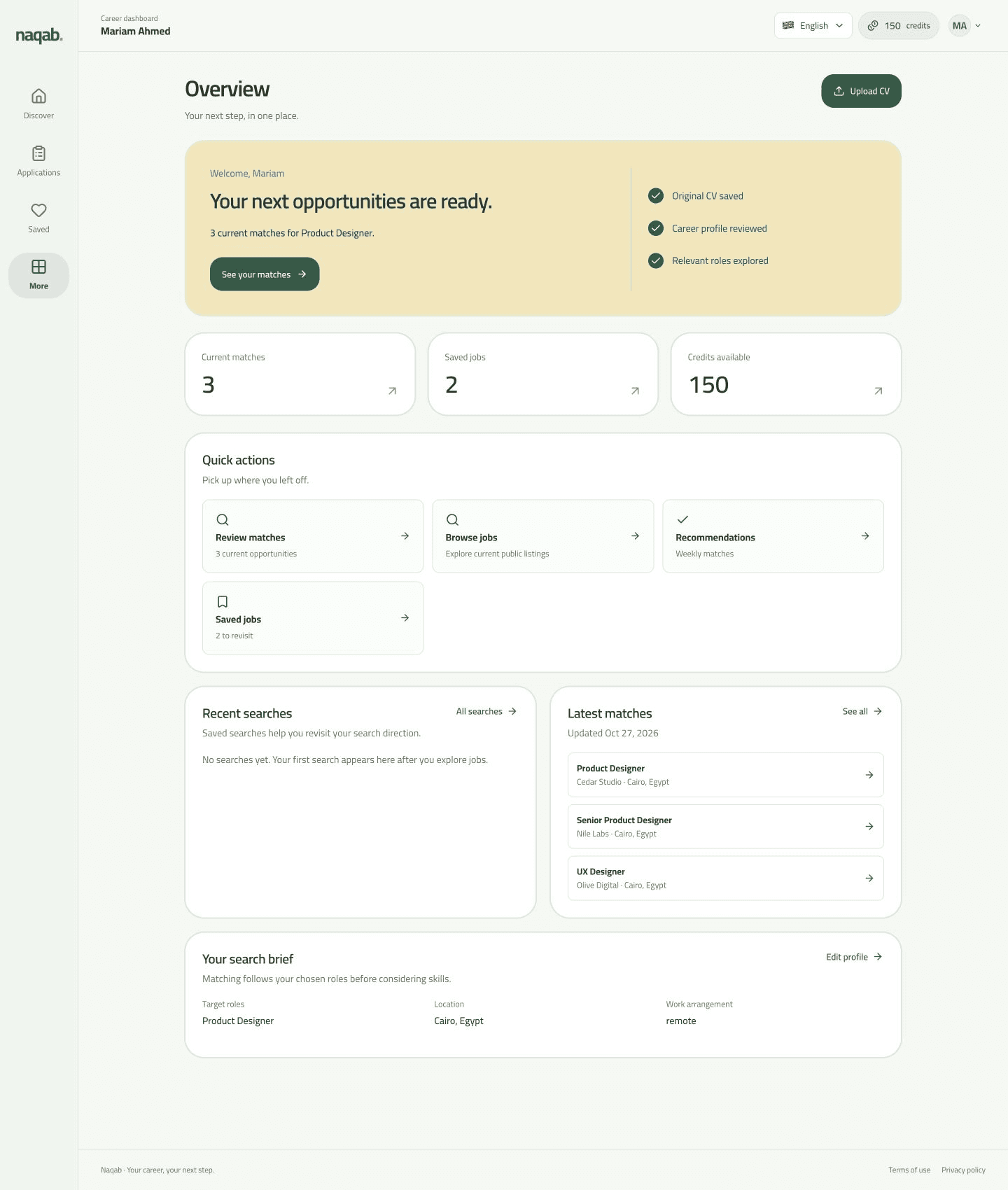Open the English language dropdown
Image resolution: width=1008 pixels, height=1190 pixels.
pos(813,26)
